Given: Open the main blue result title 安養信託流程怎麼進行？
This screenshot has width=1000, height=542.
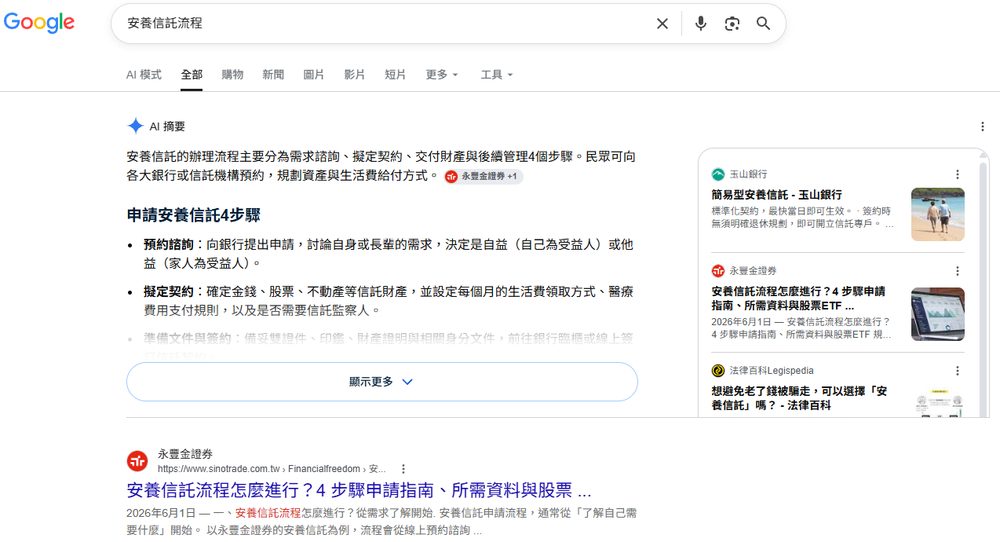Looking at the screenshot, I should [x=359, y=490].
